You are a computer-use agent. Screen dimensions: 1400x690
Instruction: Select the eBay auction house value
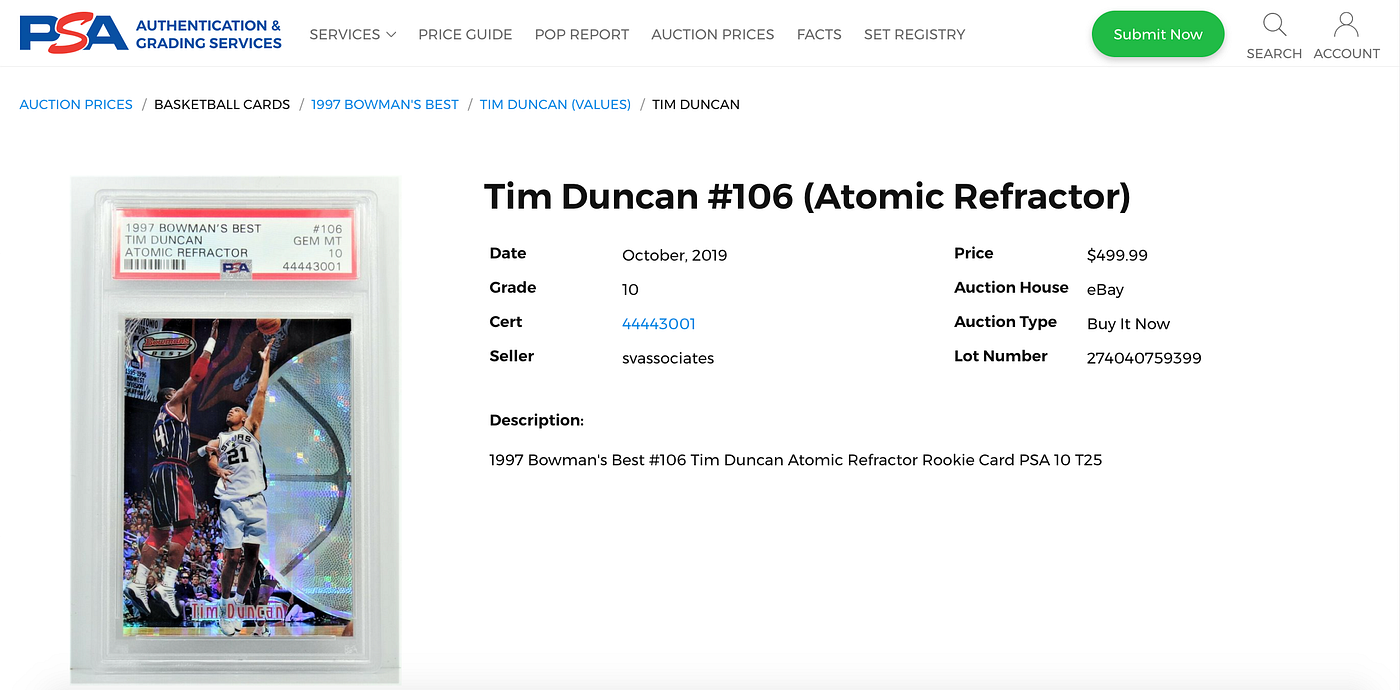tap(1105, 290)
